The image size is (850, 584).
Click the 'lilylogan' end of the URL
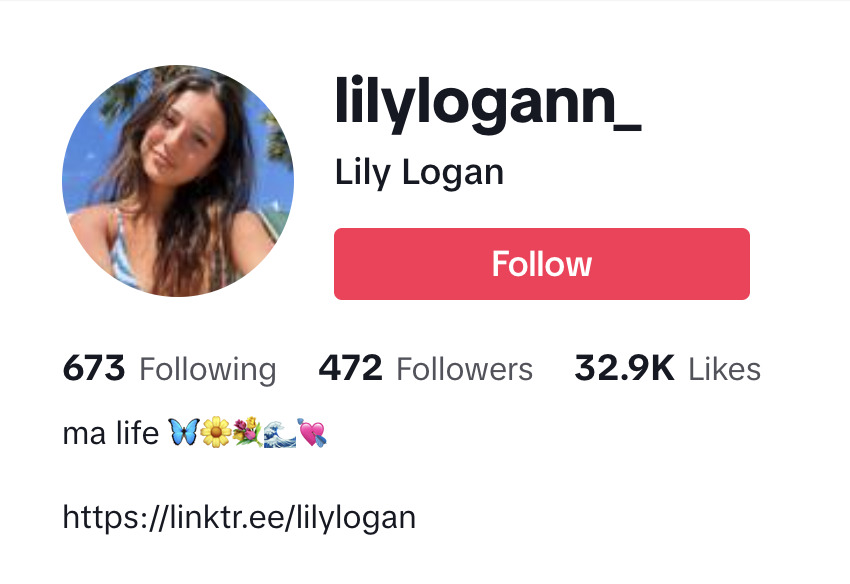356,518
